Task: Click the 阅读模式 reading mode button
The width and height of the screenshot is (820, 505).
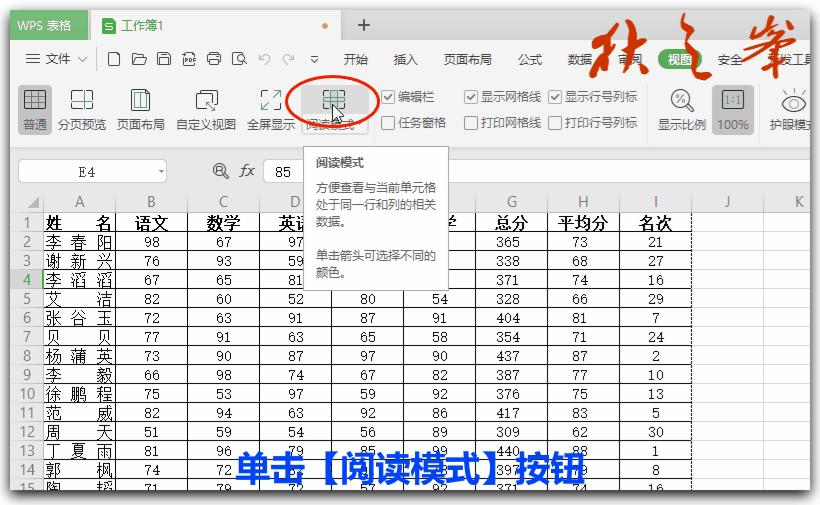Action: (333, 110)
